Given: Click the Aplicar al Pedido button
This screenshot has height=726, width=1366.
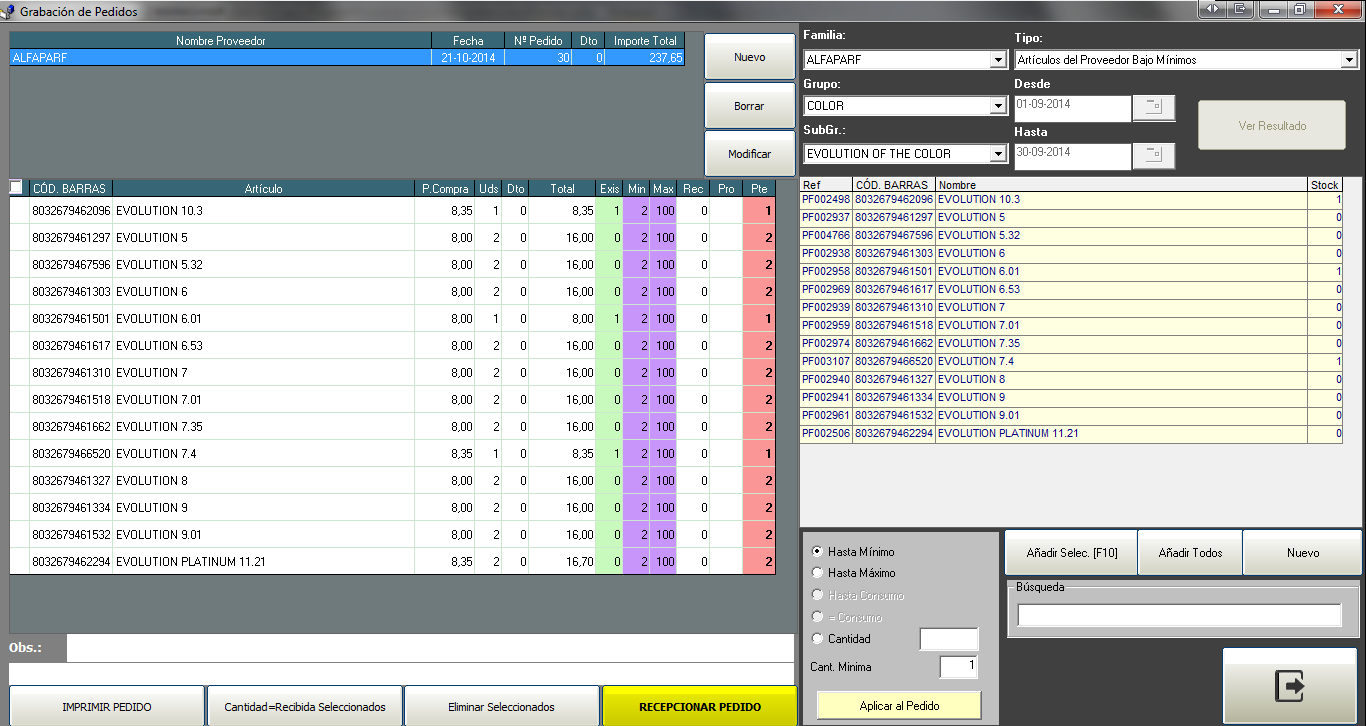Looking at the screenshot, I should point(899,705).
